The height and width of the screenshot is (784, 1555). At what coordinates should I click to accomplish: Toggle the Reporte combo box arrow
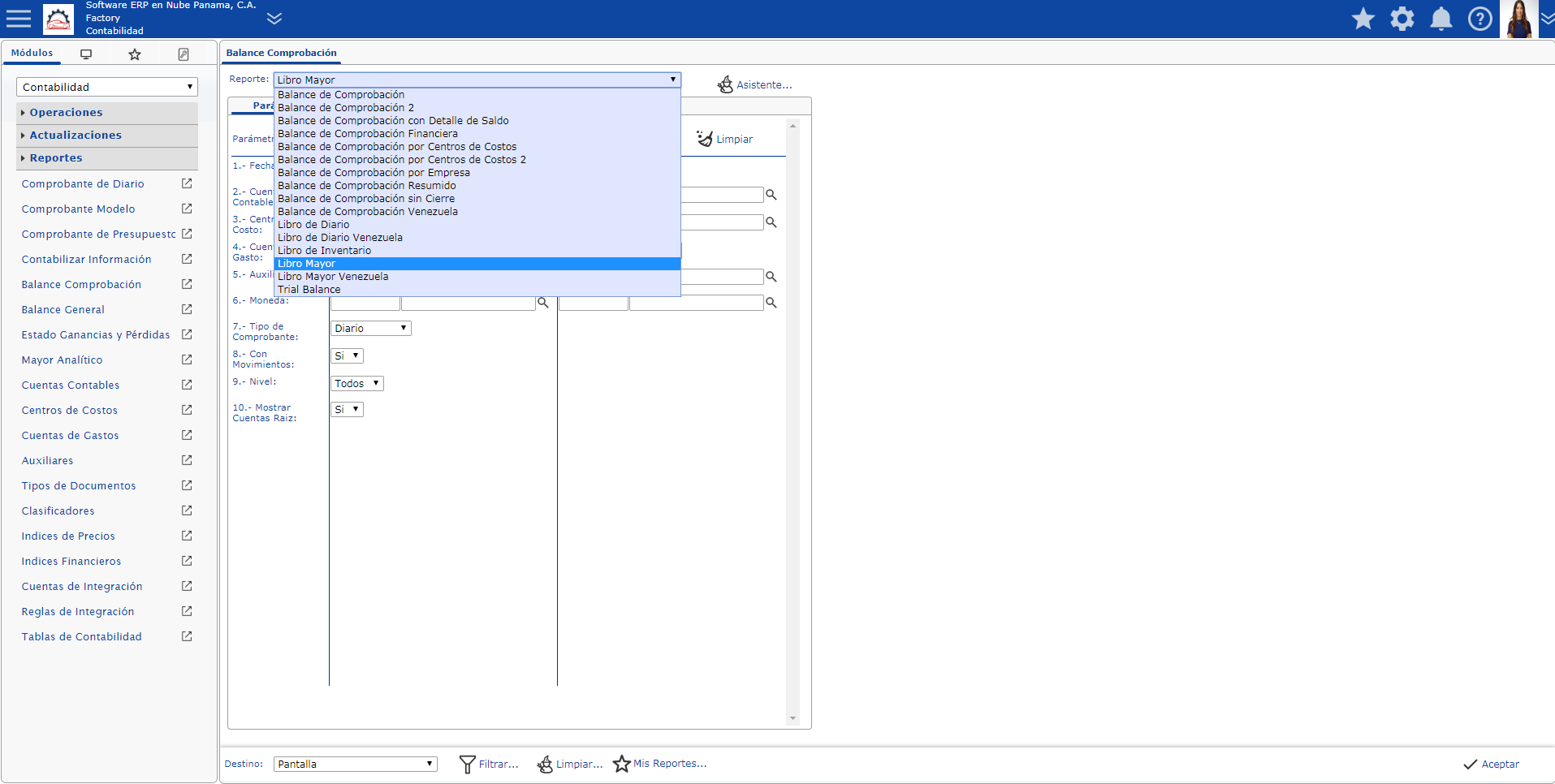pyautogui.click(x=673, y=80)
